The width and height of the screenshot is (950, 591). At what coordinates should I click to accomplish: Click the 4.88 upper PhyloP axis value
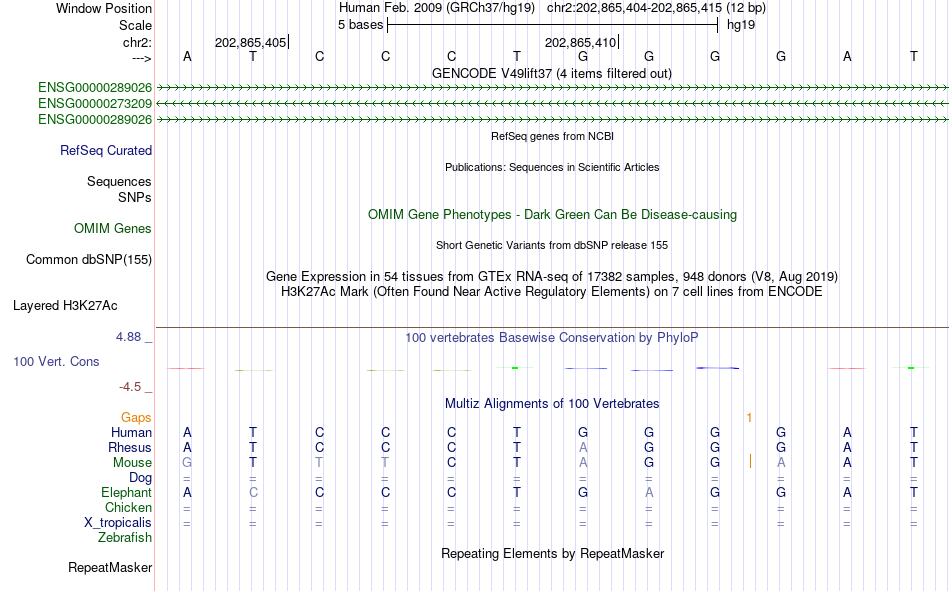128,336
